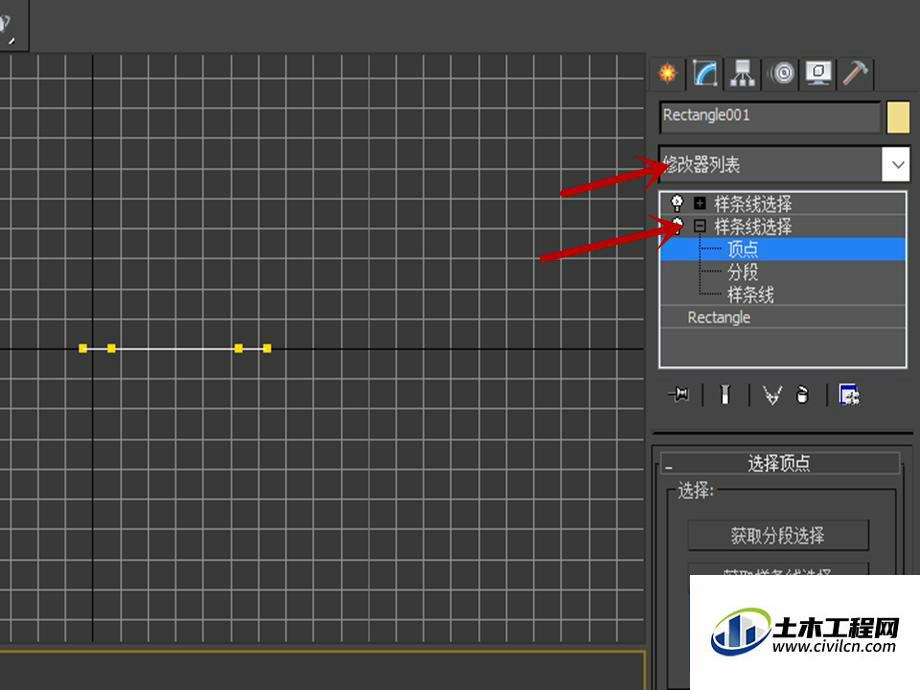Open the Motion panel tab
The width and height of the screenshot is (920, 690).
(782, 73)
